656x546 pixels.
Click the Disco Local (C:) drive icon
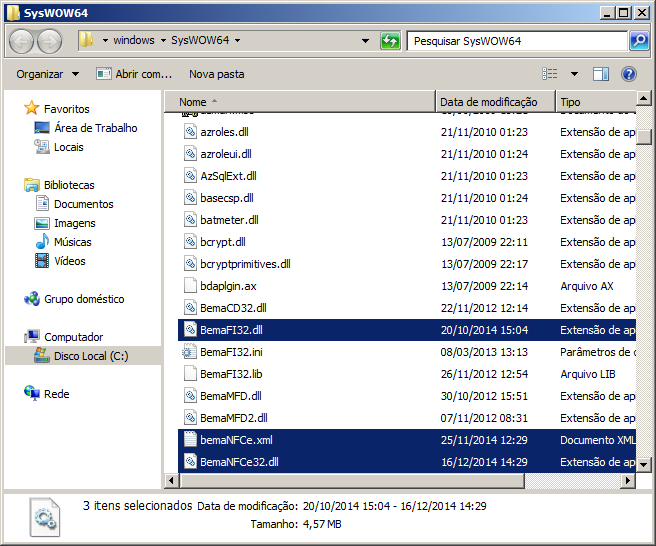tap(42, 356)
